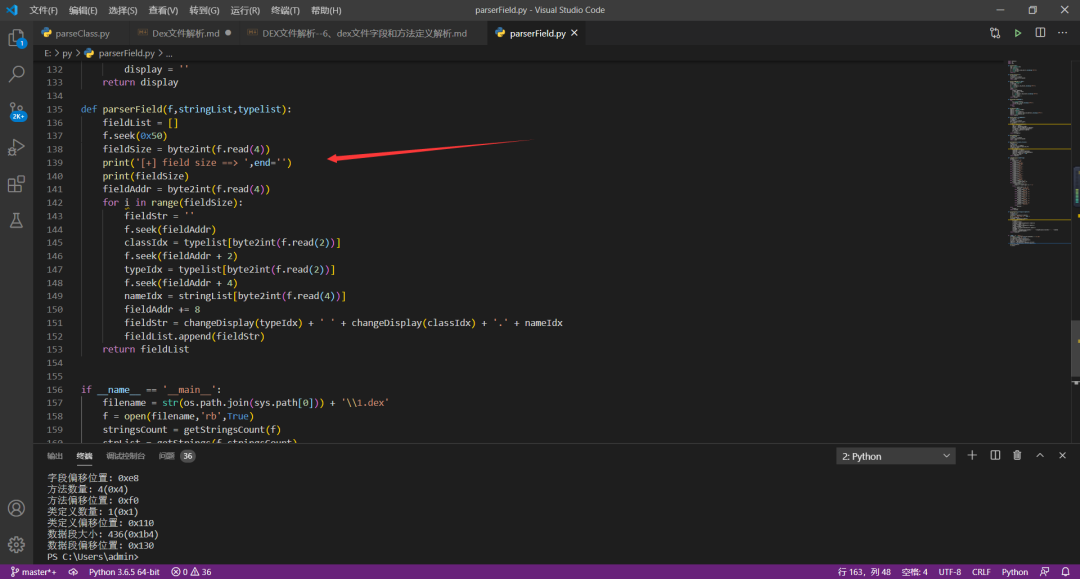Viewport: 1080px width, 579px height.
Task: Open the E: drive breadcrumb
Action: 48,53
